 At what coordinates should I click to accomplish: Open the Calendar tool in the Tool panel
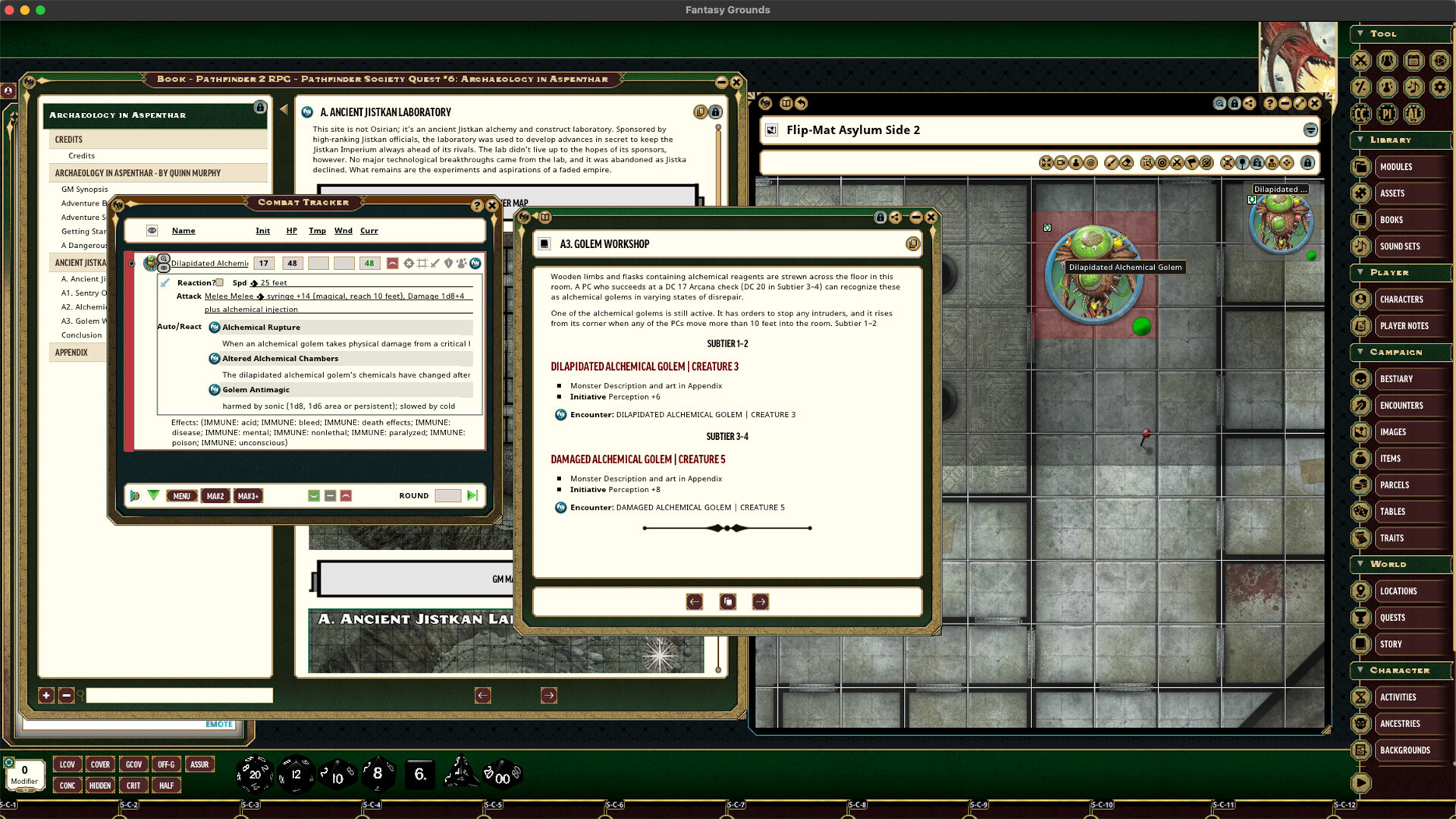tap(1414, 61)
